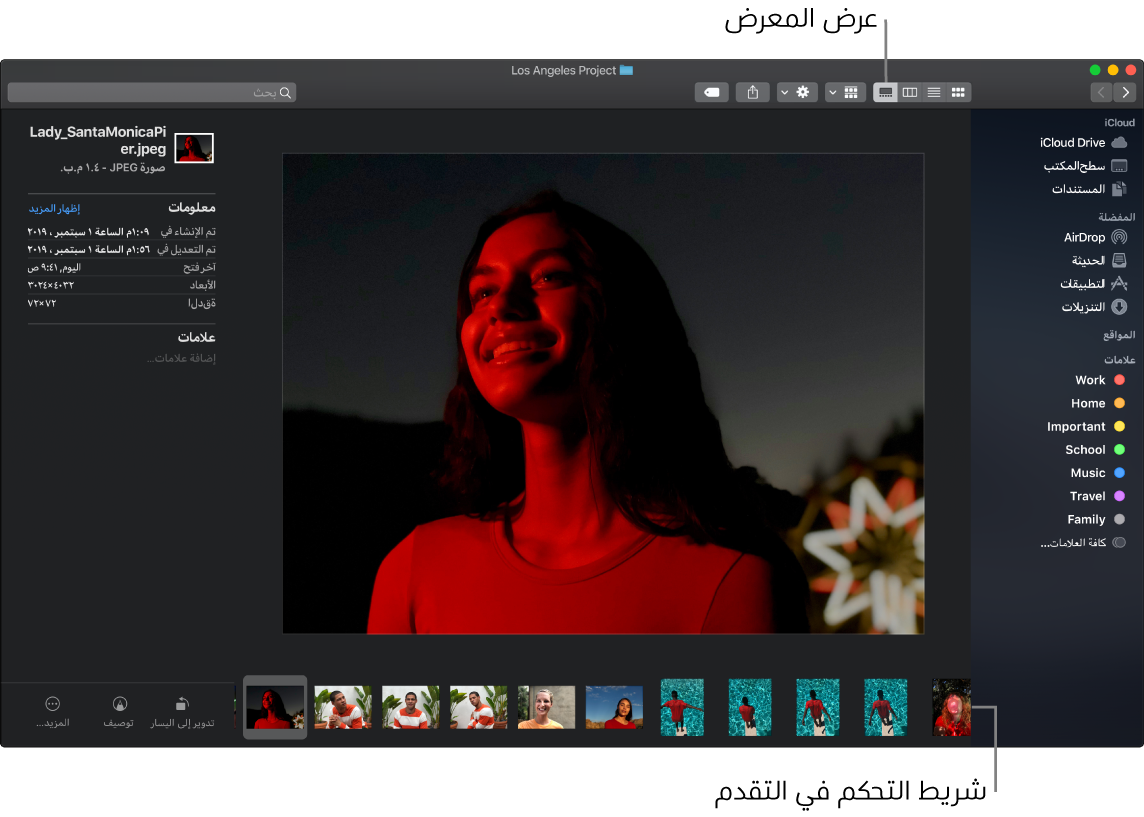1144x817 pixels.
Task: Click the tag icon in the toolbar
Action: point(711,92)
